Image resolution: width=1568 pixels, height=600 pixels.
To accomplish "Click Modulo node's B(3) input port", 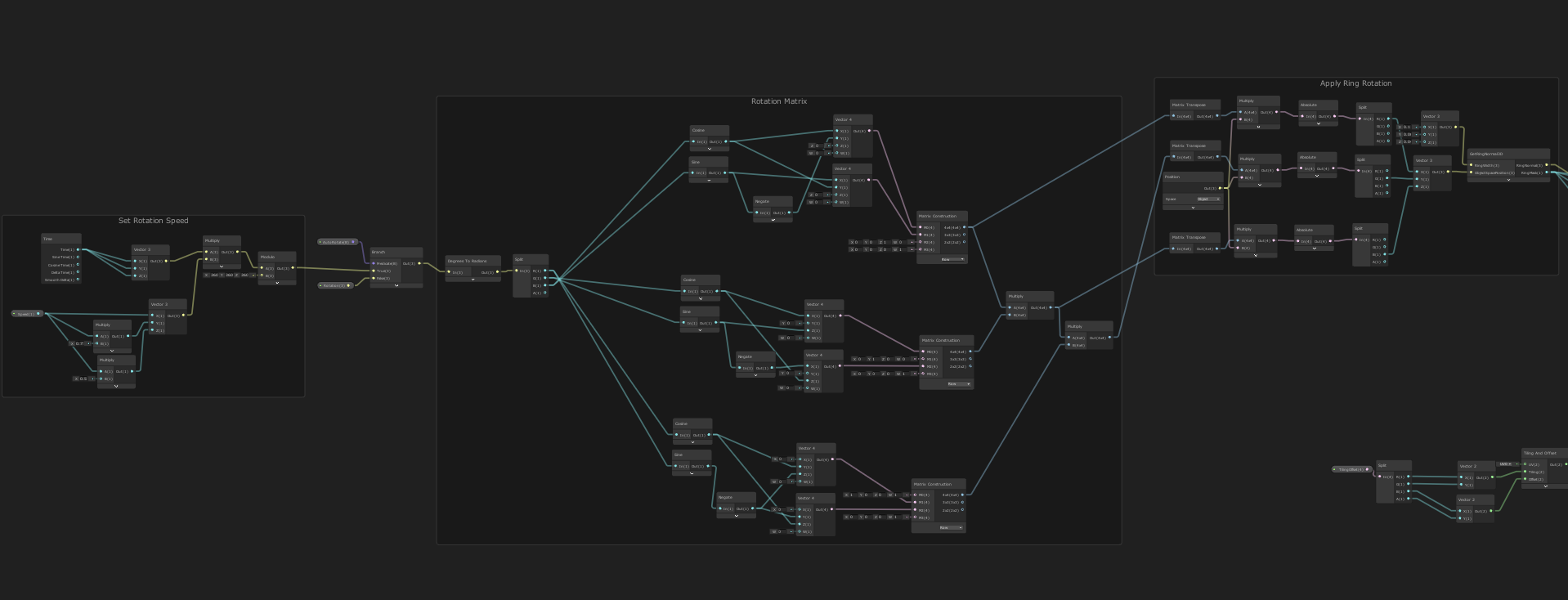I will [262, 275].
